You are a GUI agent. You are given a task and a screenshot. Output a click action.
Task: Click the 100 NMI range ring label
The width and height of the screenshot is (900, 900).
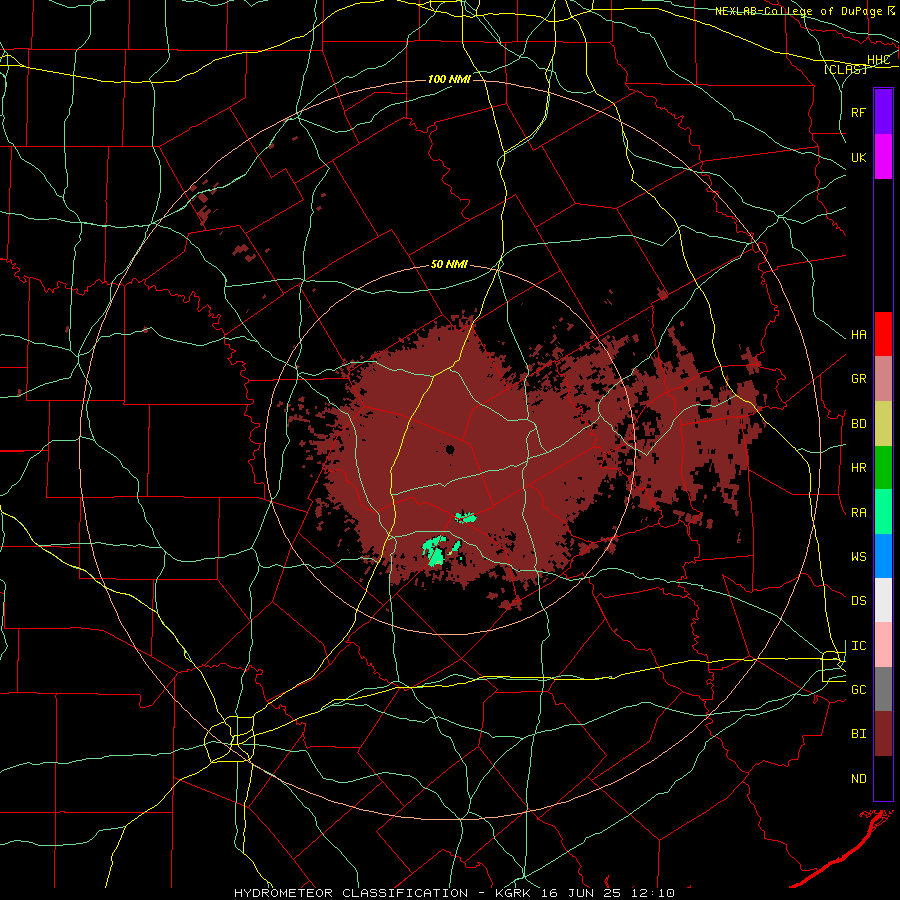click(449, 79)
